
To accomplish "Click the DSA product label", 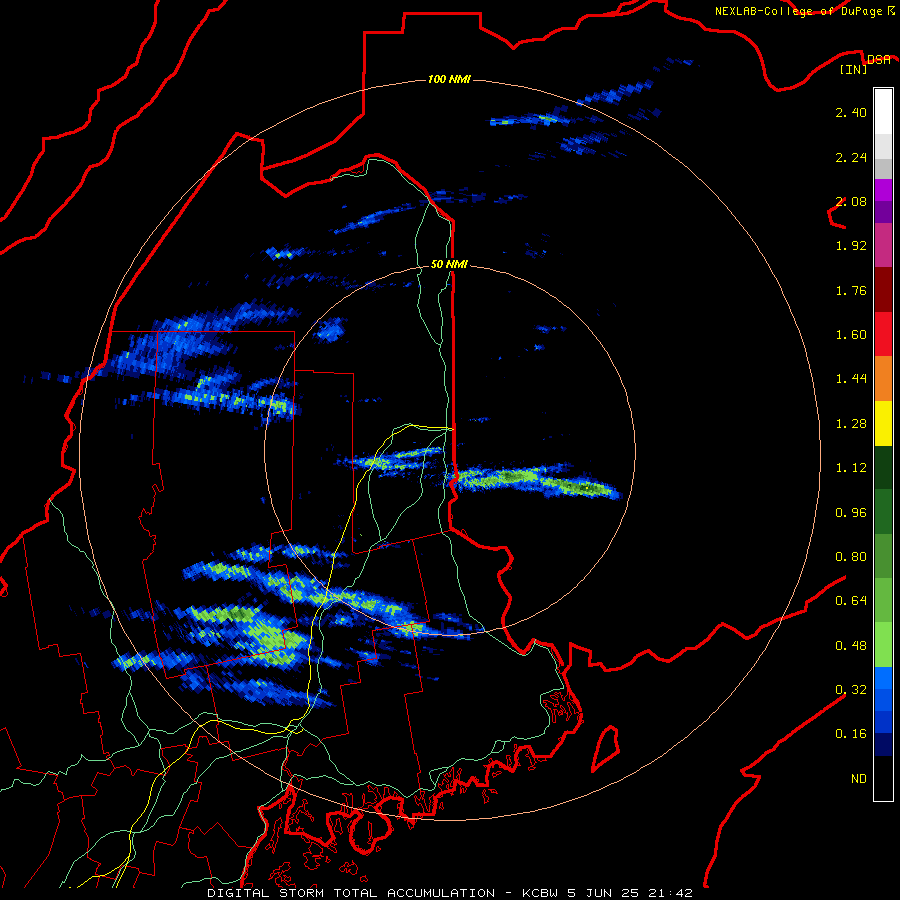I will click(x=878, y=59).
